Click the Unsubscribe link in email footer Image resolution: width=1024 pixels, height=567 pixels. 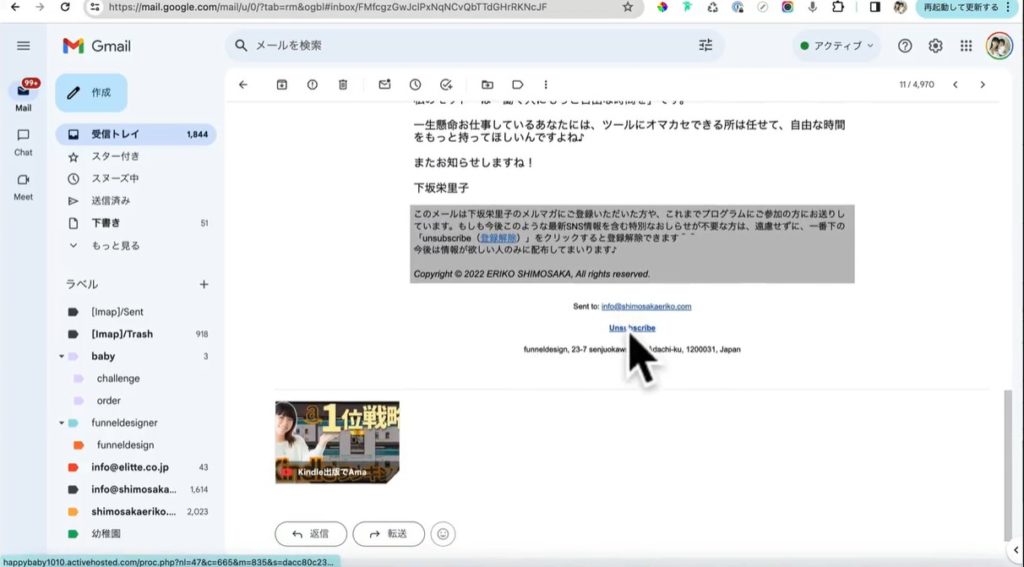632,328
